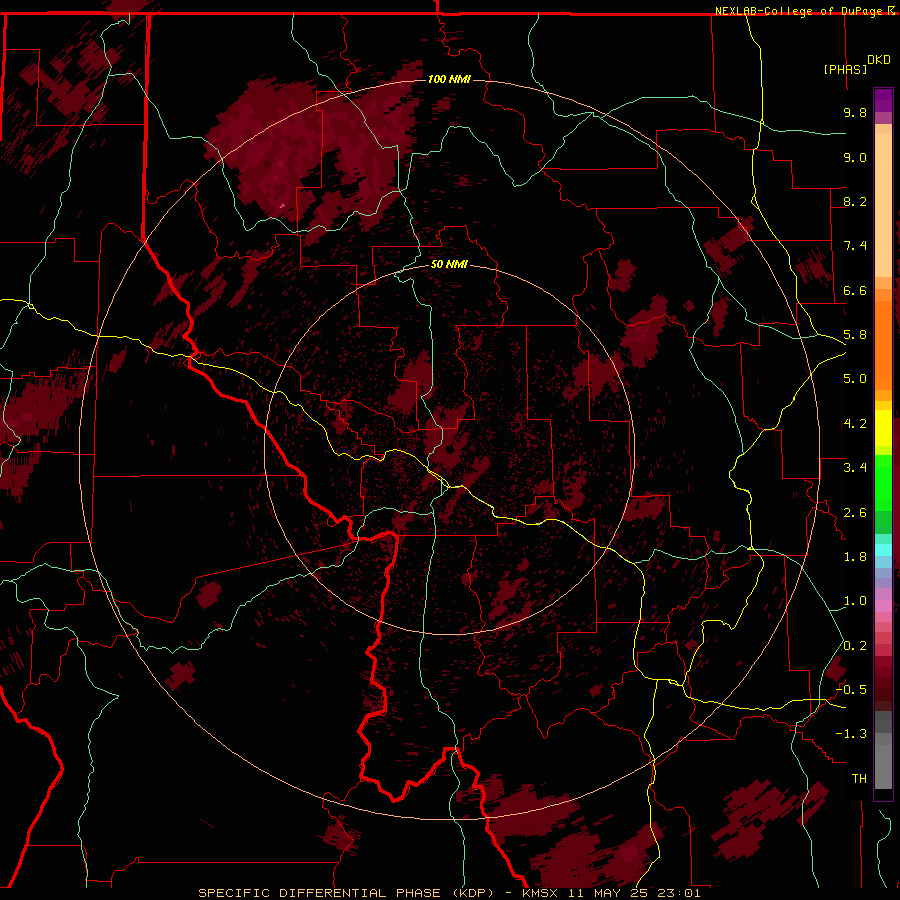This screenshot has height=900, width=900.
Task: Click the radar site dot at the map center
Action: [x=450, y=450]
